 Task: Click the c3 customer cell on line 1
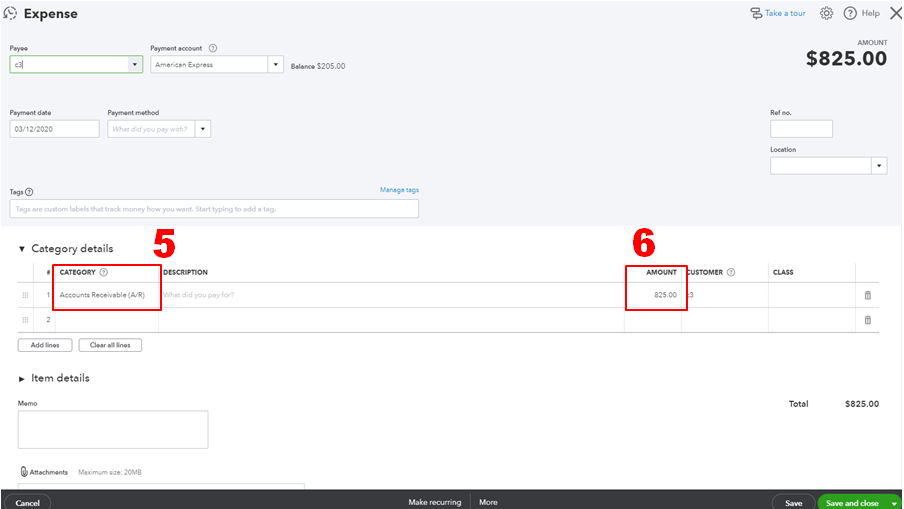pyautogui.click(x=725, y=295)
